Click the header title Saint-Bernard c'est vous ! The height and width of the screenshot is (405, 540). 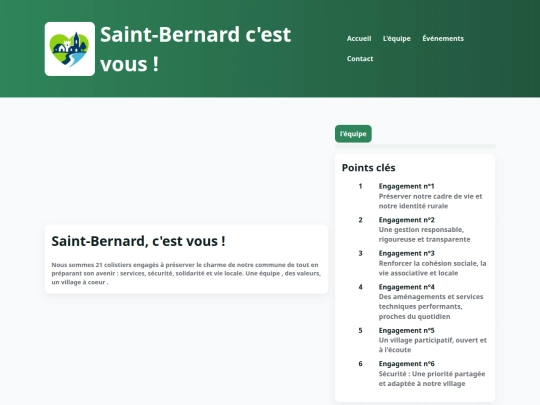[x=195, y=49]
